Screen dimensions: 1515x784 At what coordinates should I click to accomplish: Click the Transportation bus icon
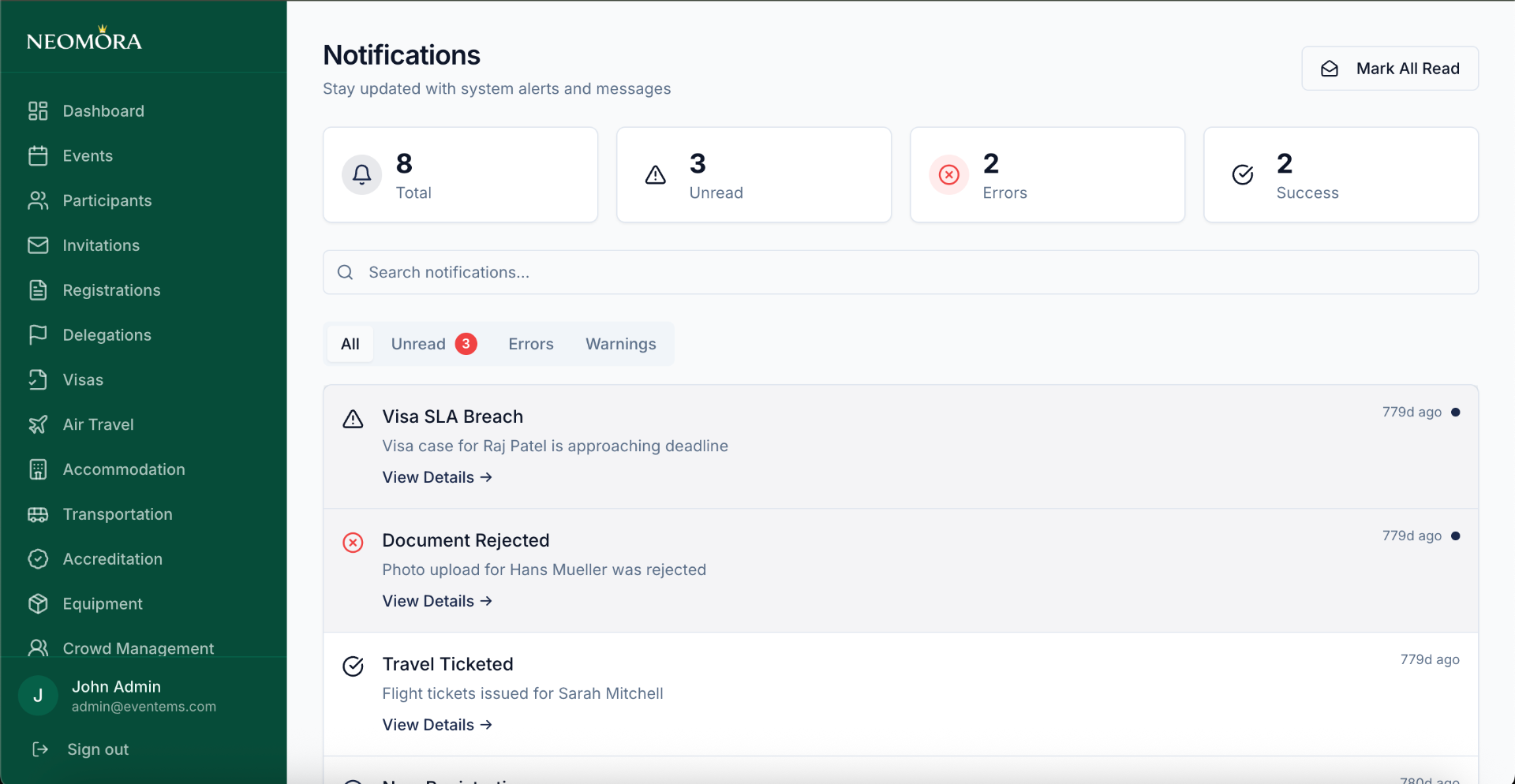(x=38, y=514)
